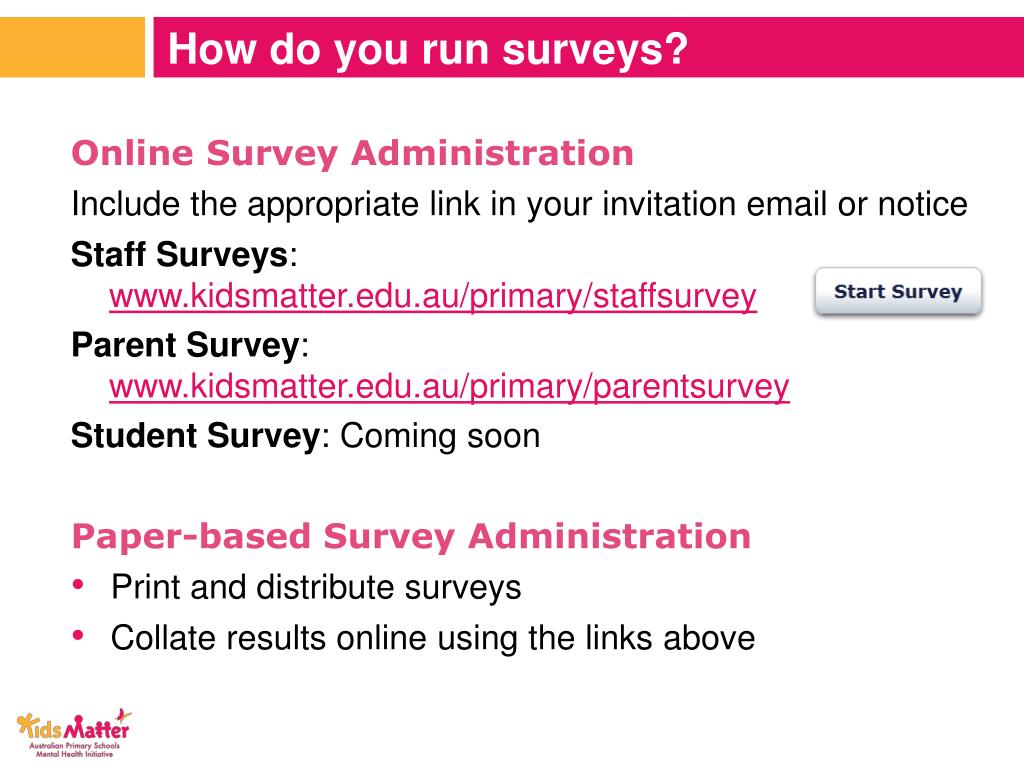Click 'Australian Primary Schools' tagline under logo
The width and height of the screenshot is (1024, 768).
[74, 745]
